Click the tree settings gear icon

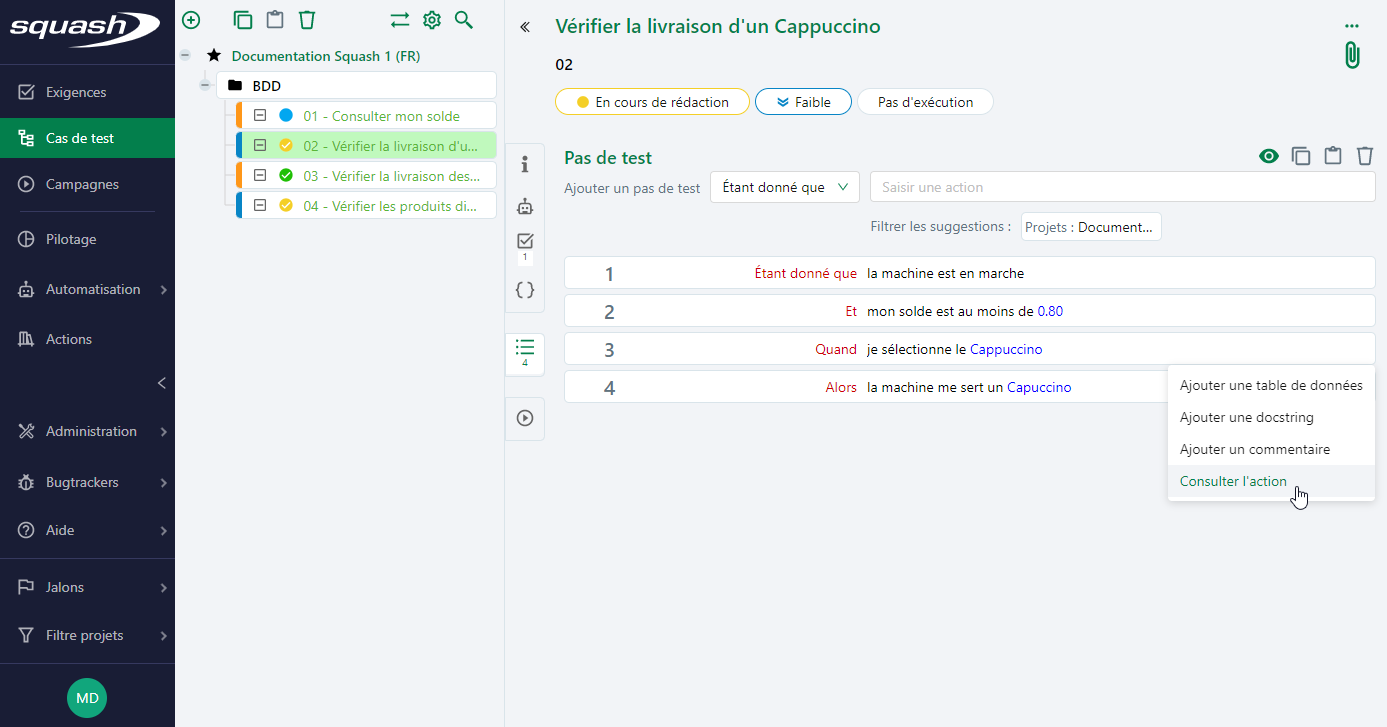click(432, 20)
